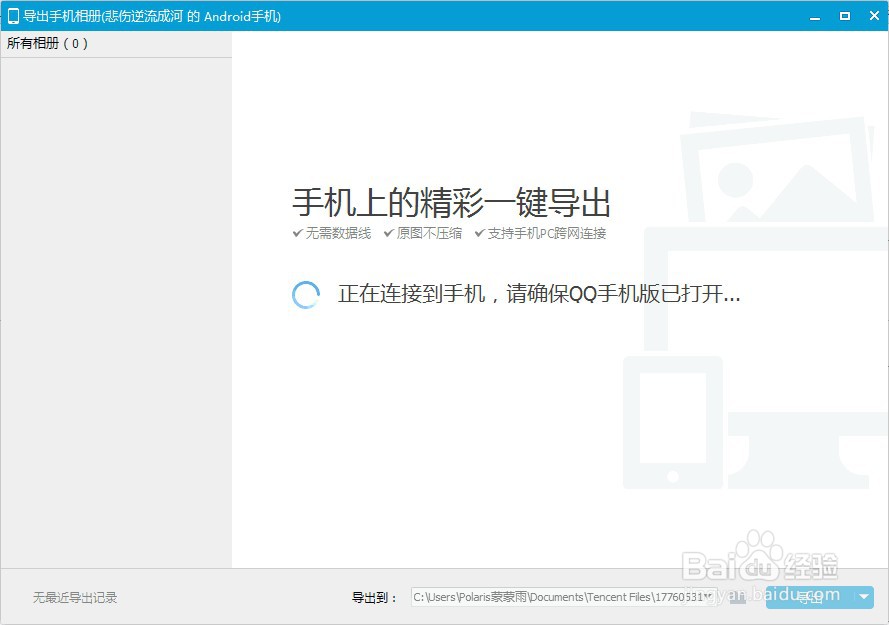Click the export path input field
889x625 pixels.
pos(566,597)
